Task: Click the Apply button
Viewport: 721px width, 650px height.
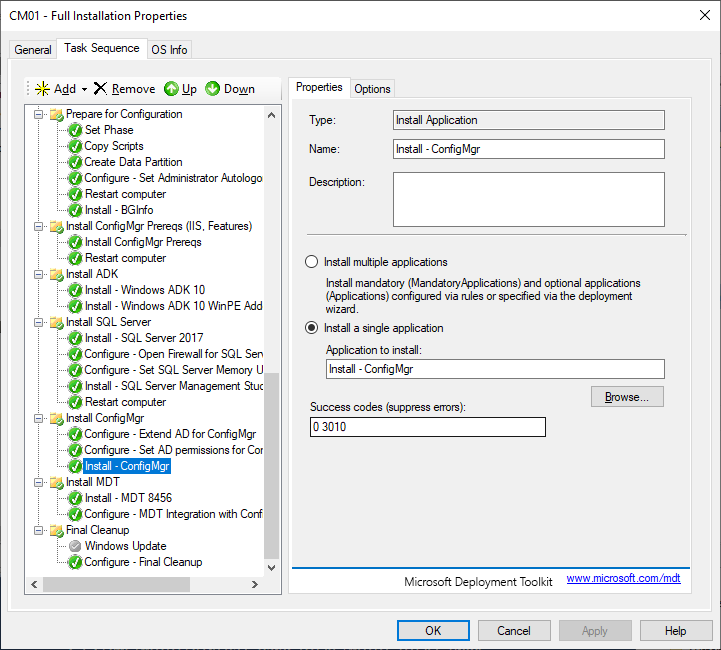Action: 595,631
